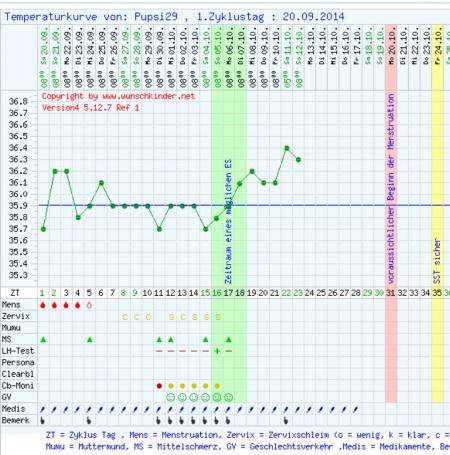Click the GV smiley on cycle day 12
450x455 pixels.
(171, 397)
